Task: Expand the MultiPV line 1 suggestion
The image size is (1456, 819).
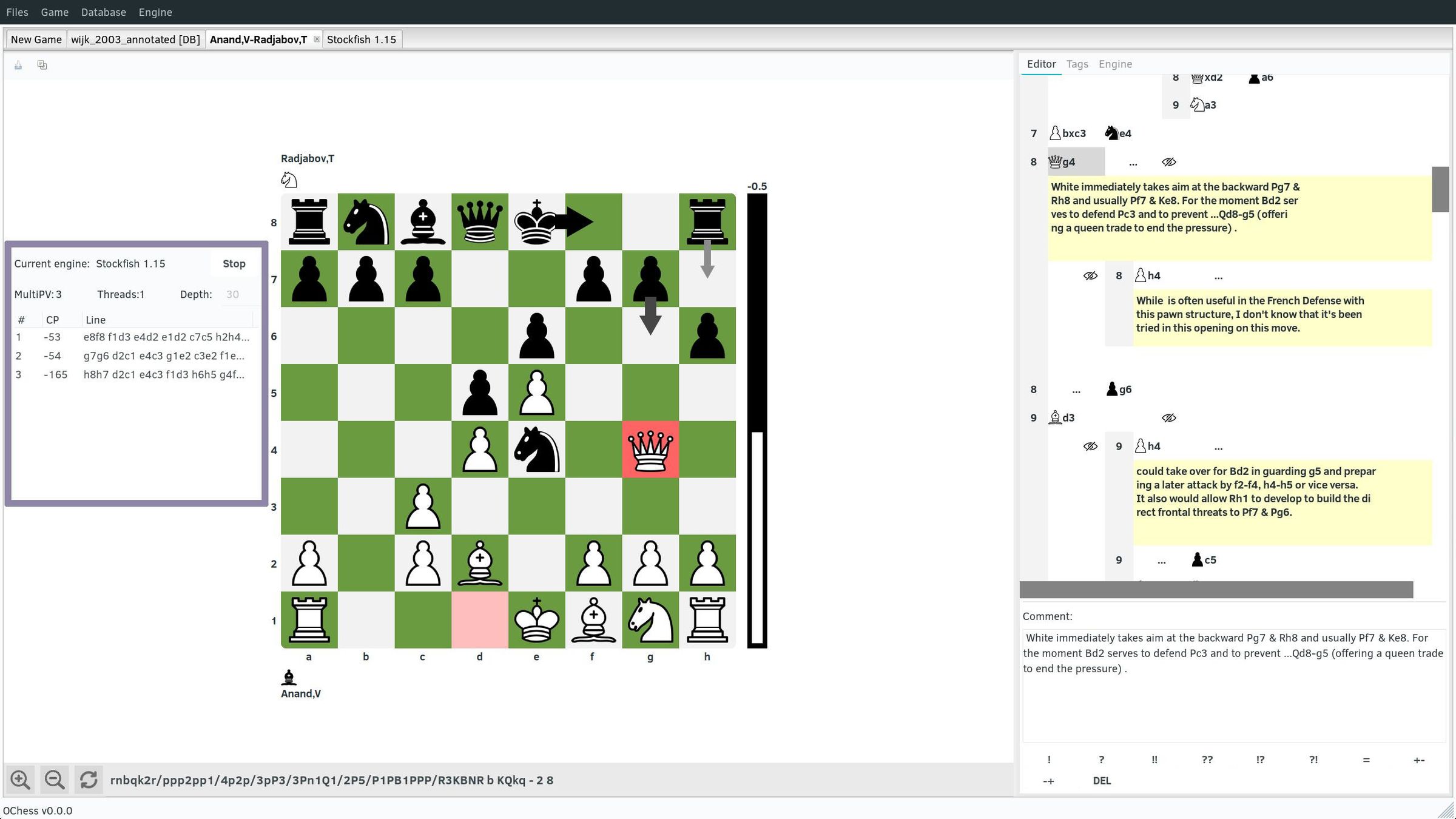Action: coord(165,337)
